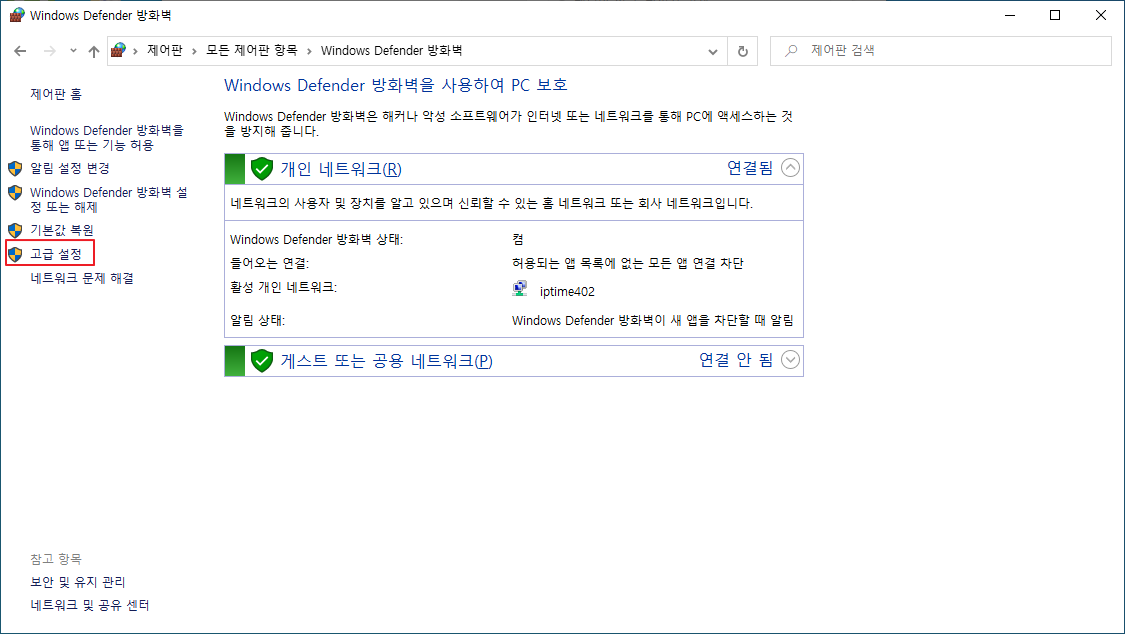Open 알림 설정 변경 link
Viewport: 1125px width, 634px height.
[x=70, y=169]
